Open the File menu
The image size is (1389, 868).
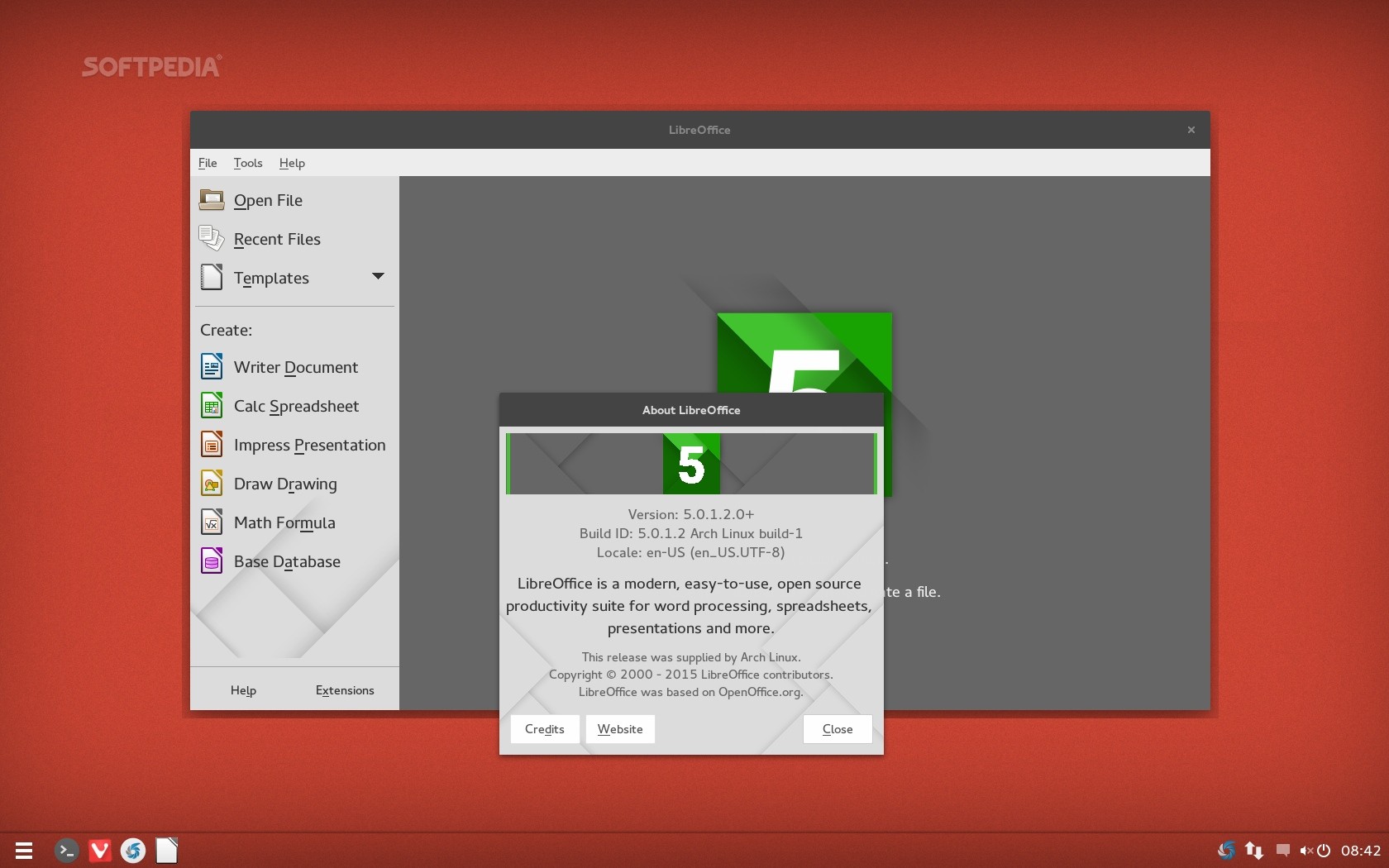tap(208, 163)
